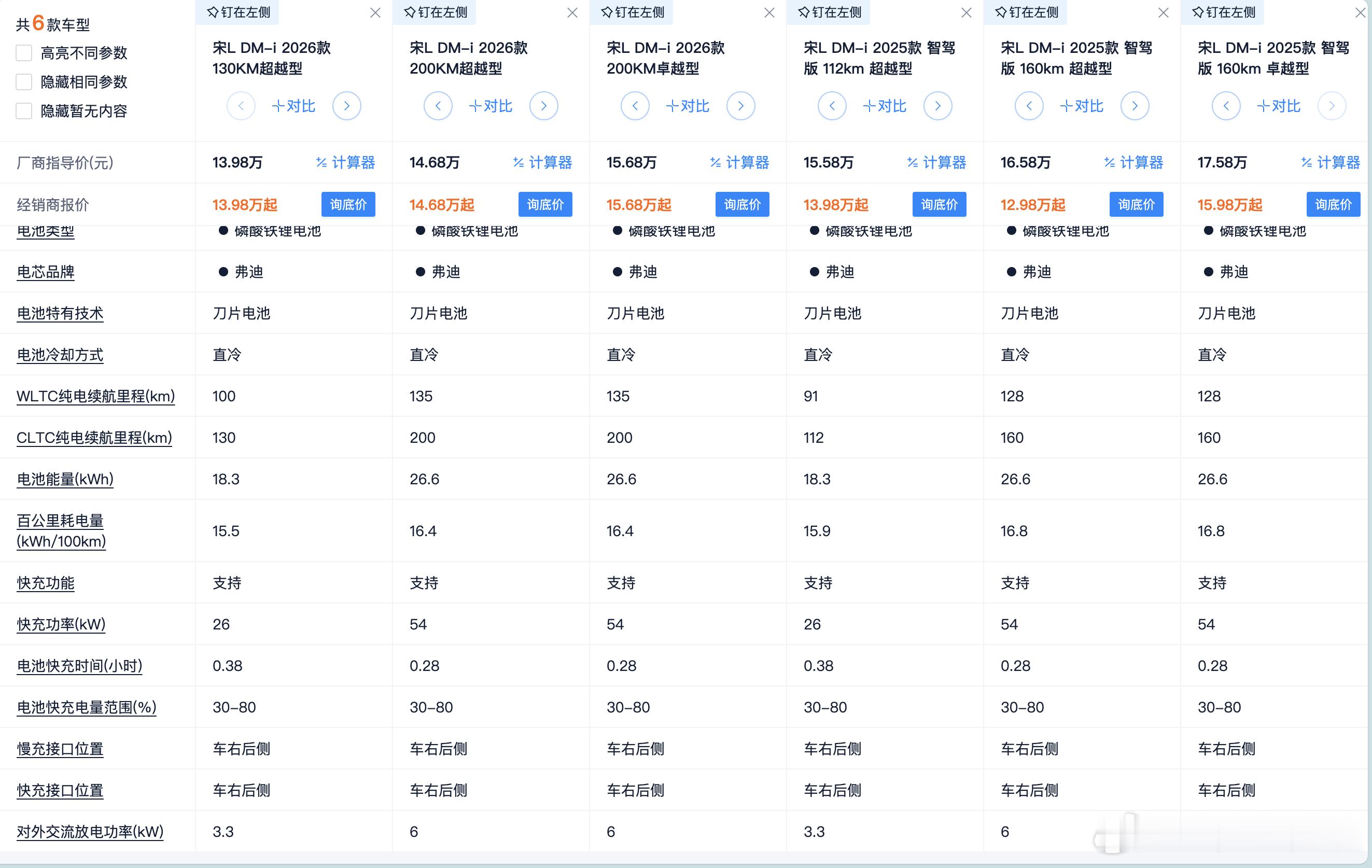Check the 隐藏相同参数 option
1372x868 pixels.
point(24,82)
